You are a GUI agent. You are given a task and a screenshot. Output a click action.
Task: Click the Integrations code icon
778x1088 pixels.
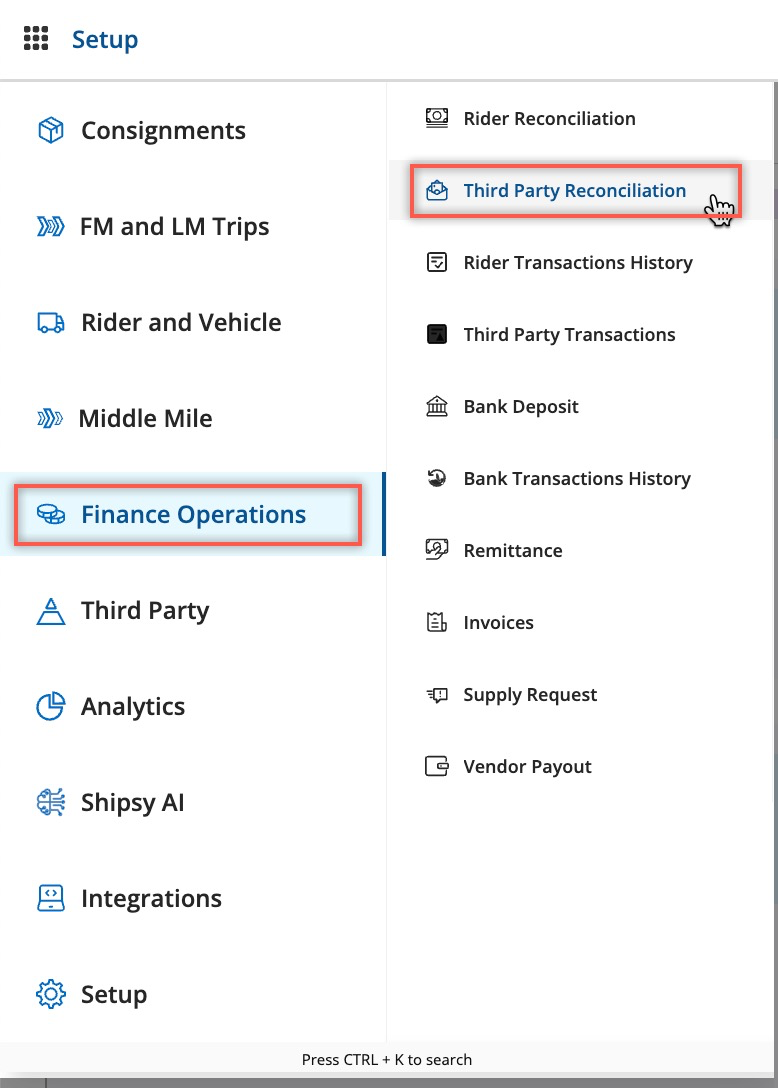point(50,899)
